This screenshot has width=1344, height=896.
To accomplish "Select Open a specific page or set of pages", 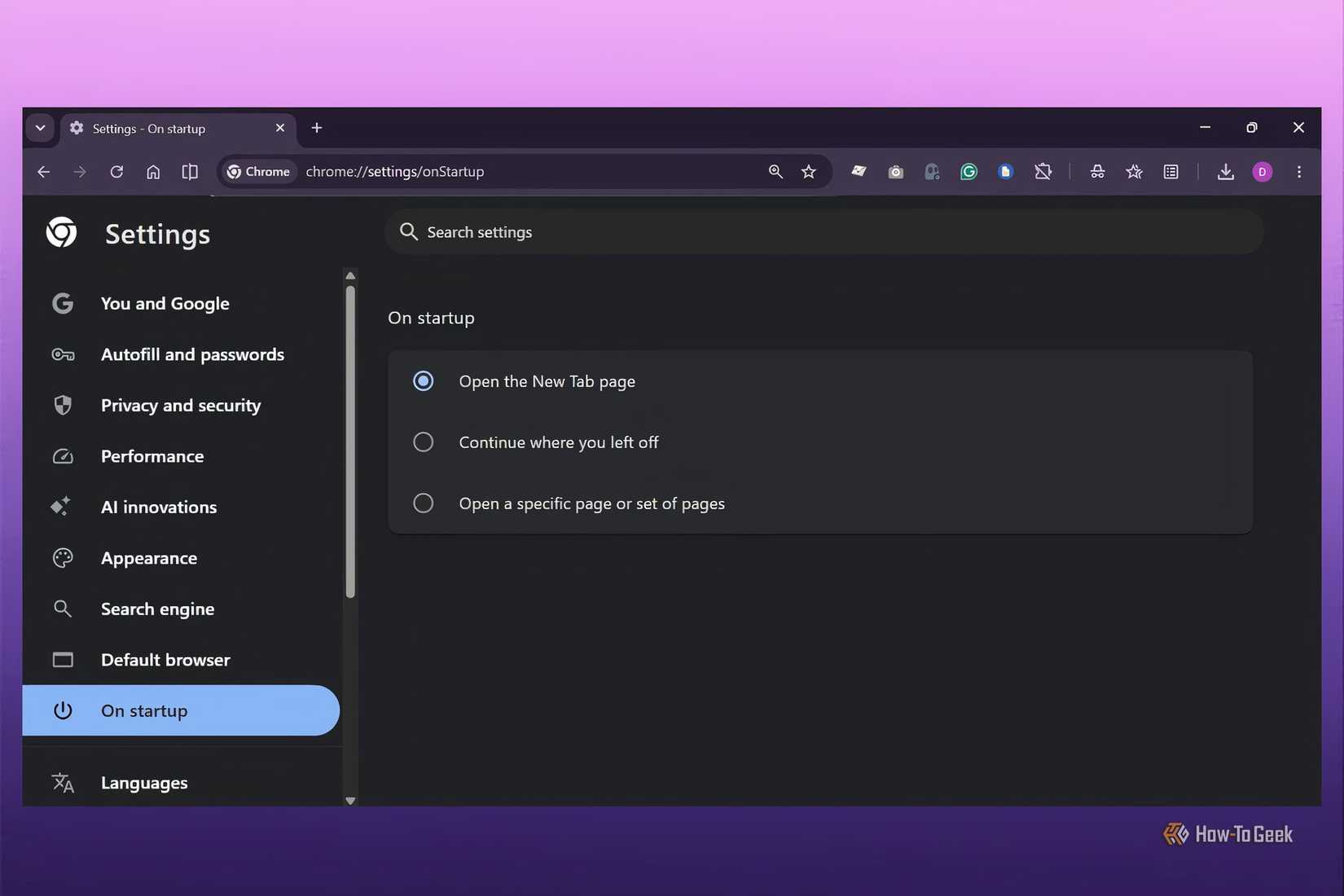I will 423,503.
